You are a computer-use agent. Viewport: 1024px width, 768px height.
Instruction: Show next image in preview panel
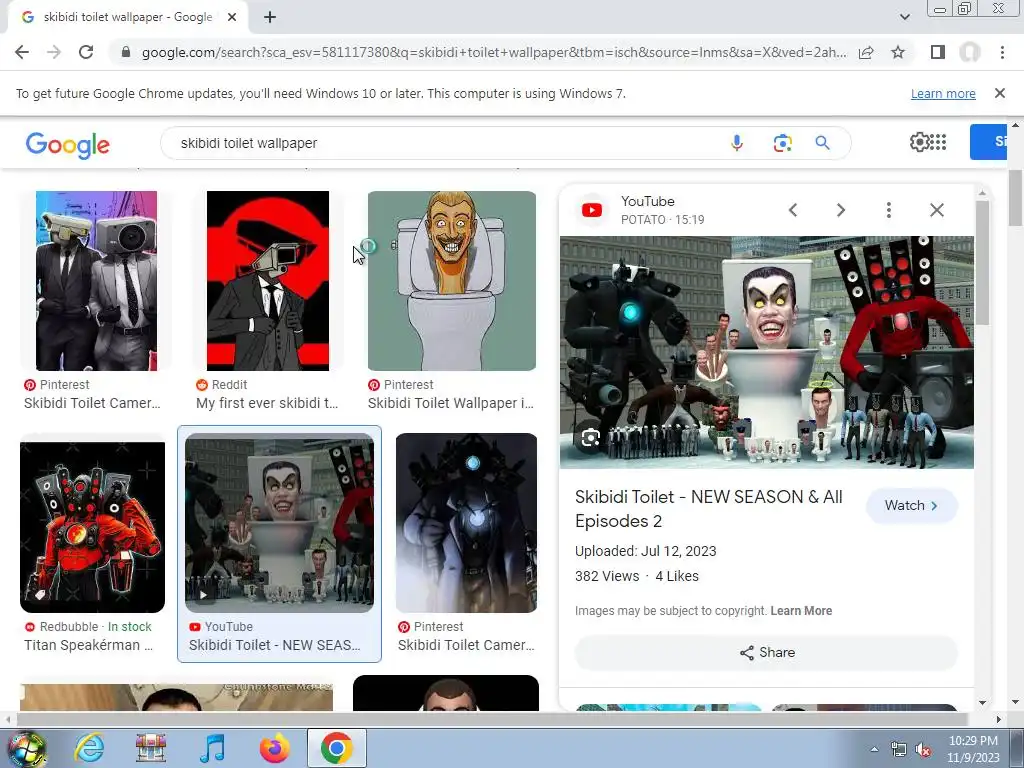pyautogui.click(x=840, y=210)
